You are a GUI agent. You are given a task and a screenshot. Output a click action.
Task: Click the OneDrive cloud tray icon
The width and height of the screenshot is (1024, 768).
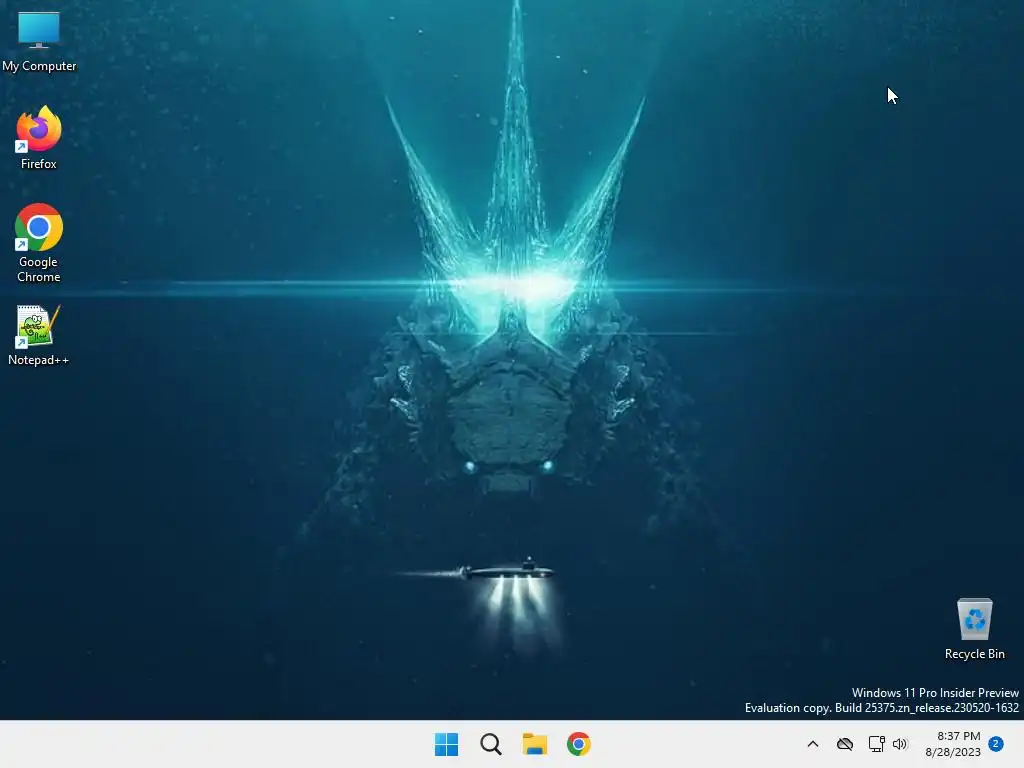(845, 744)
